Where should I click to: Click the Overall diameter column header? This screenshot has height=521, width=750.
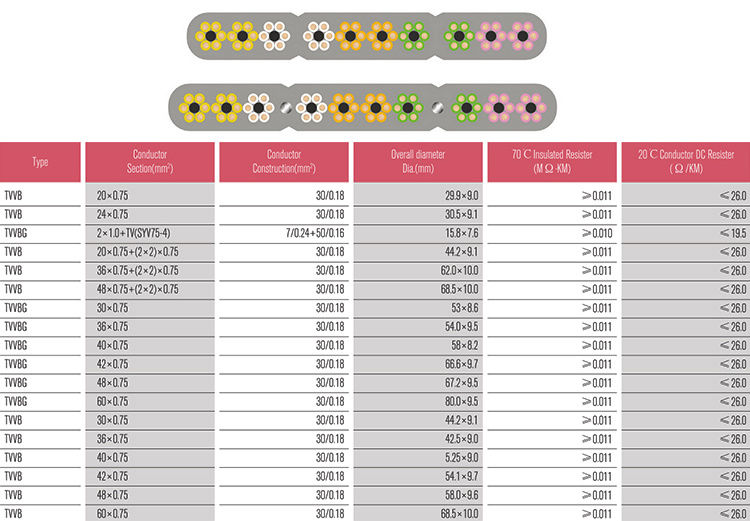coord(417,162)
